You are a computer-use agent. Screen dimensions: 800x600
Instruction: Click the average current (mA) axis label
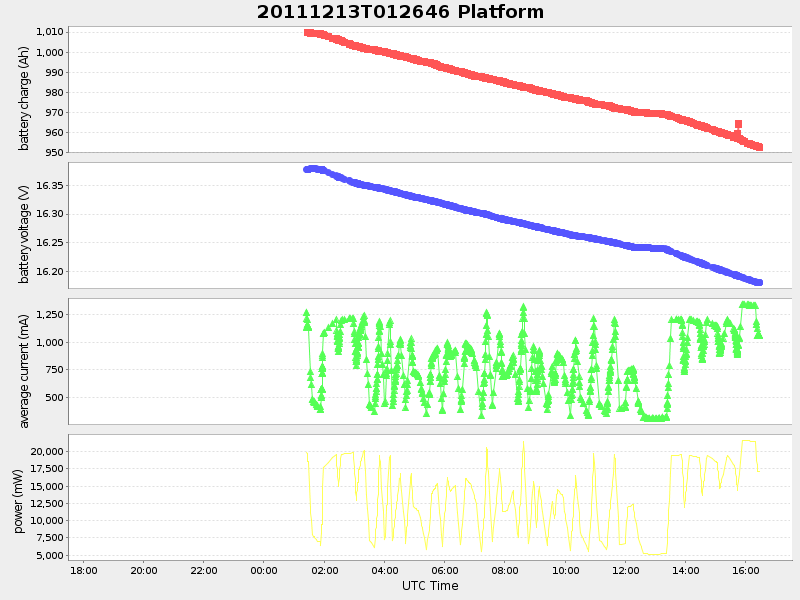point(25,366)
